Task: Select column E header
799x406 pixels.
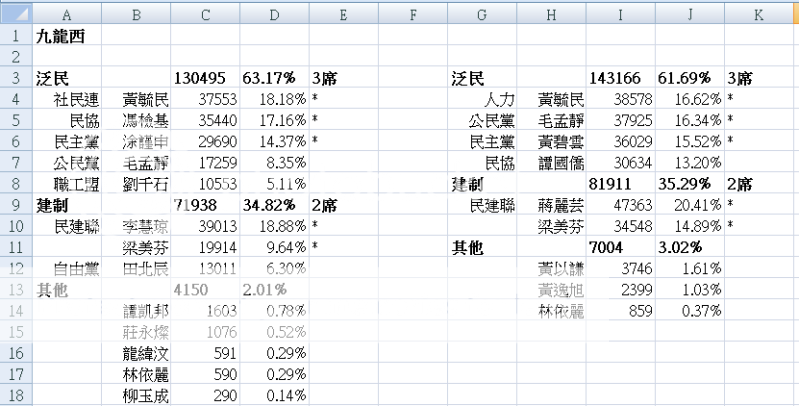Action: pos(344,14)
